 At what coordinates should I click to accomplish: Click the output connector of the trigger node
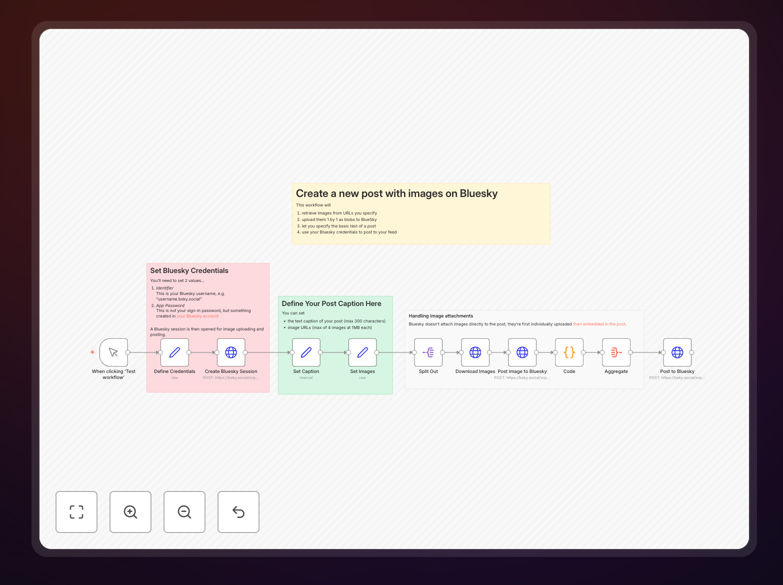[x=128, y=352]
